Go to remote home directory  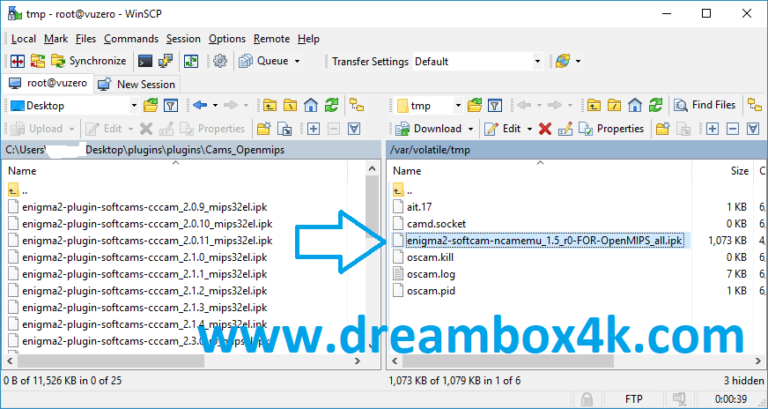(635, 105)
